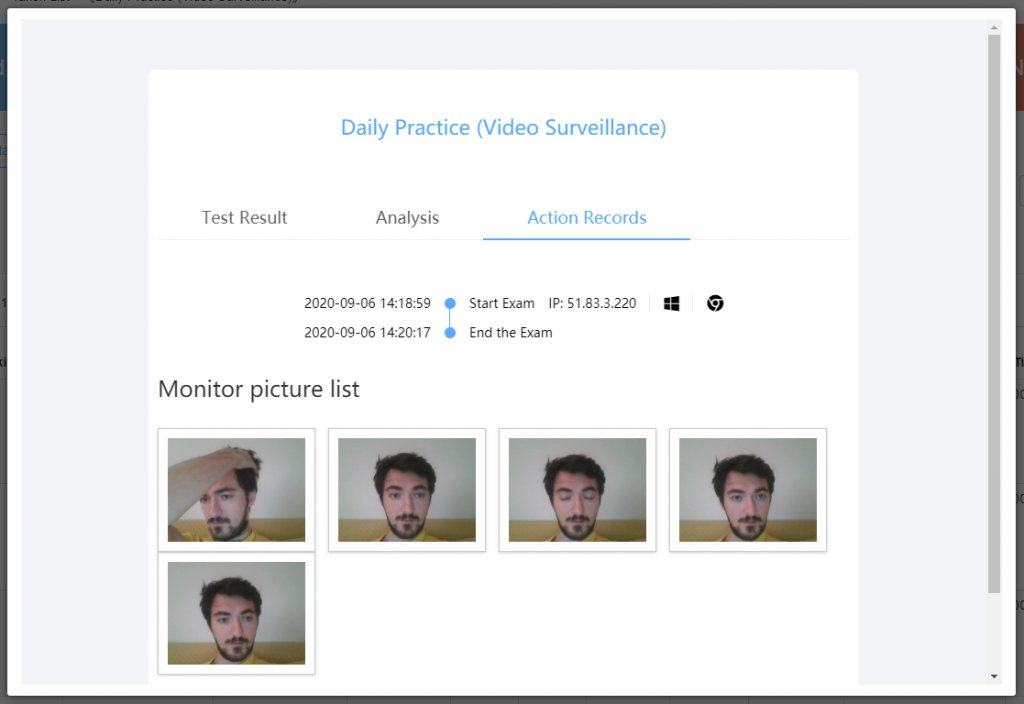Click the scroll down arrow
1024x704 pixels.
point(993,677)
